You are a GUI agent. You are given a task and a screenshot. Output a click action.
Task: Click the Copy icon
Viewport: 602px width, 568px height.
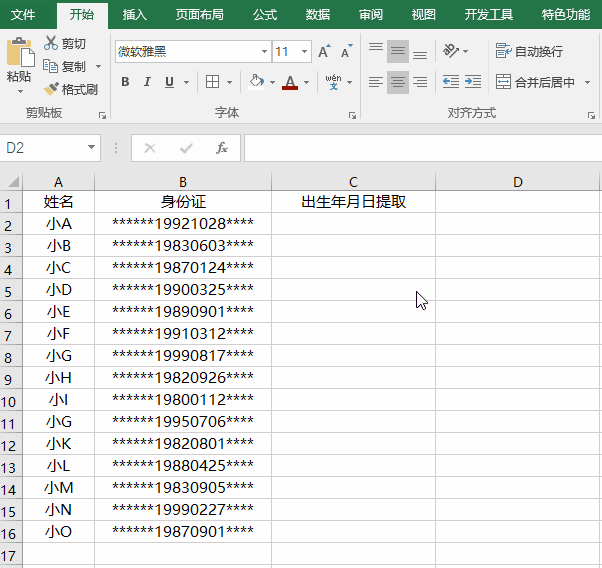50,66
